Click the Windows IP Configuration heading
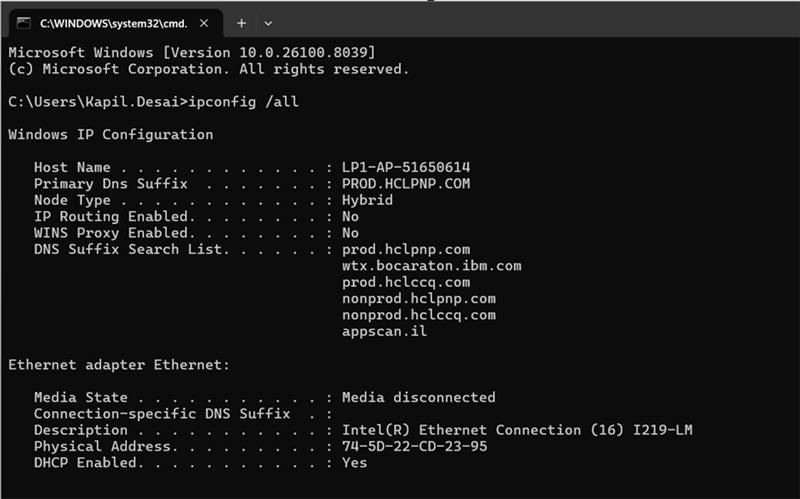The height and width of the screenshot is (499, 800). [x=110, y=134]
